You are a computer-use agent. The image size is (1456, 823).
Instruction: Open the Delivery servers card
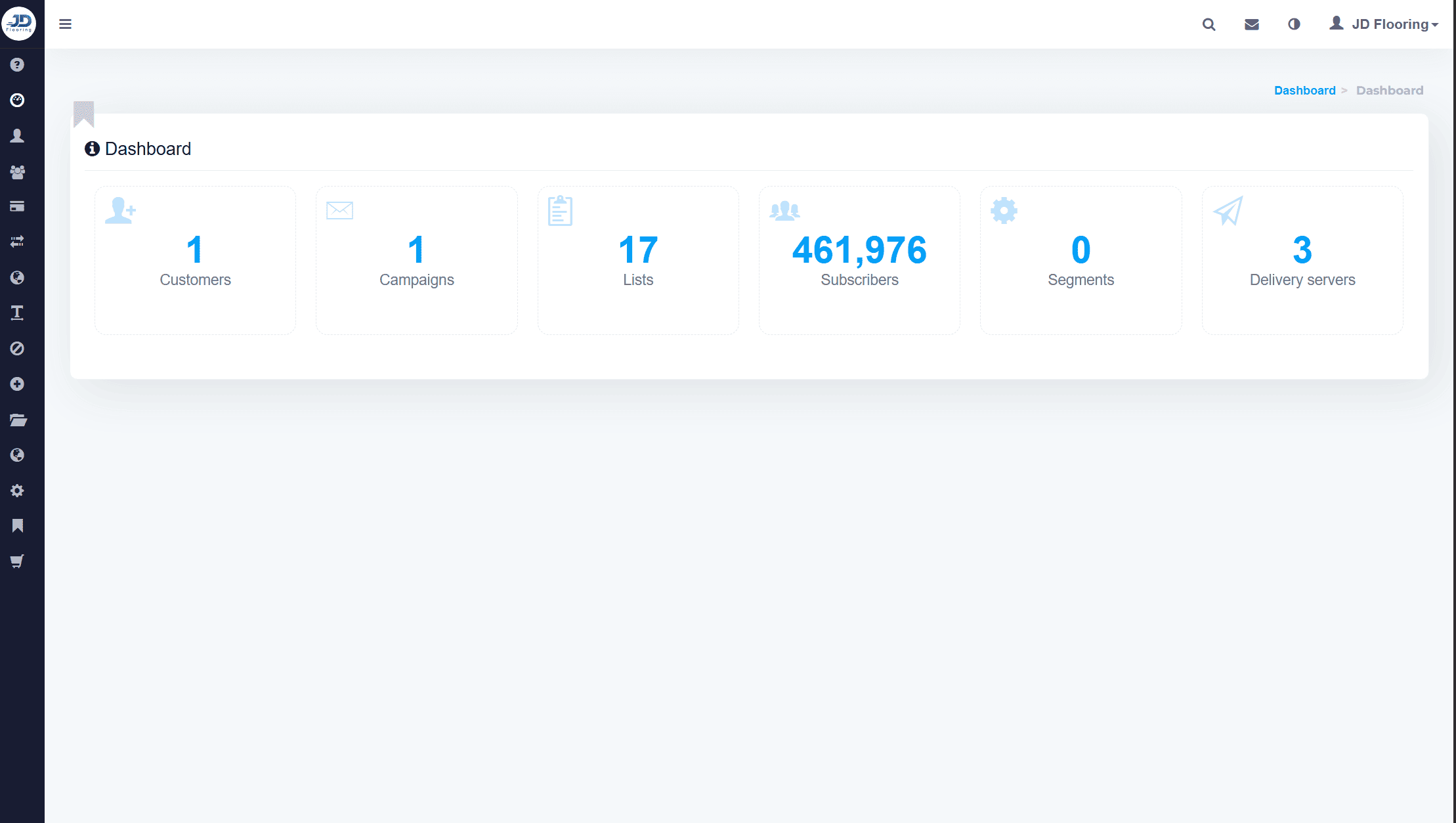1302,260
